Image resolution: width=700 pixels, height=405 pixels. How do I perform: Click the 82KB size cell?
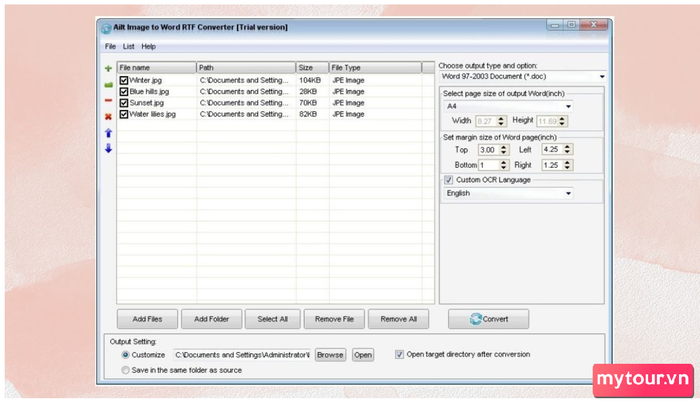point(308,114)
